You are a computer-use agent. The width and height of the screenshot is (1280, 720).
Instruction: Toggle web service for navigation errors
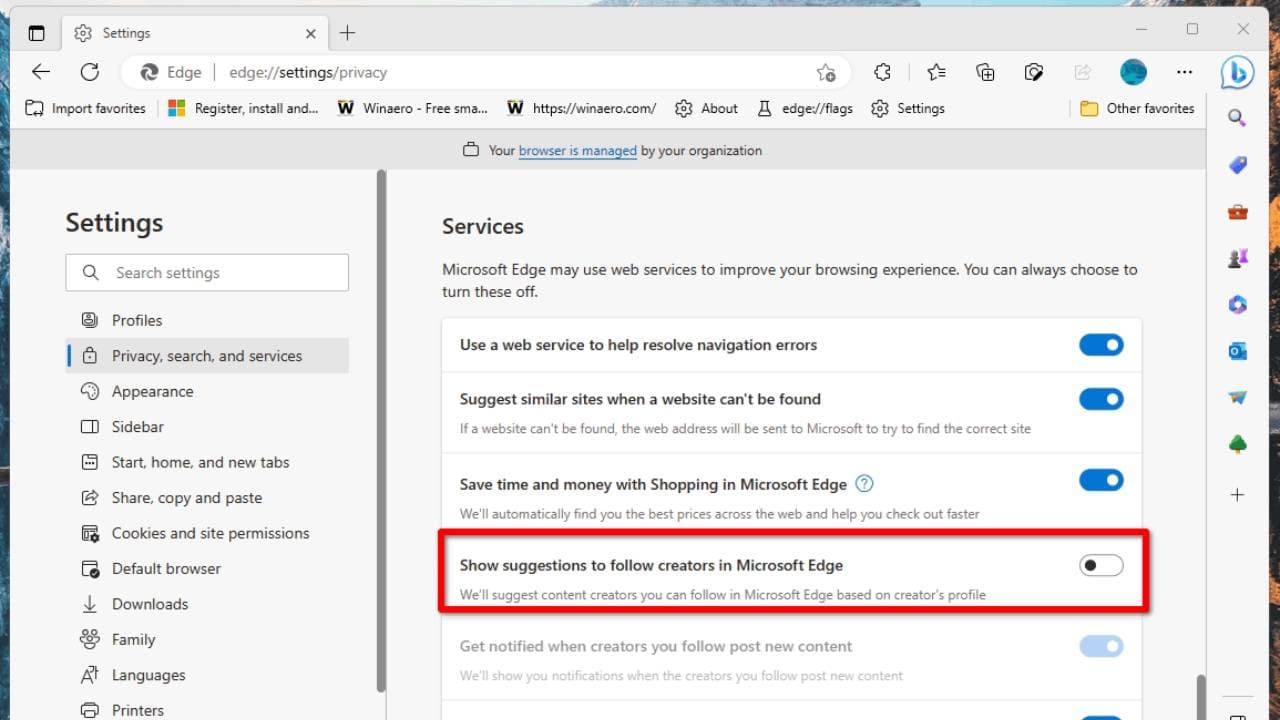1101,345
